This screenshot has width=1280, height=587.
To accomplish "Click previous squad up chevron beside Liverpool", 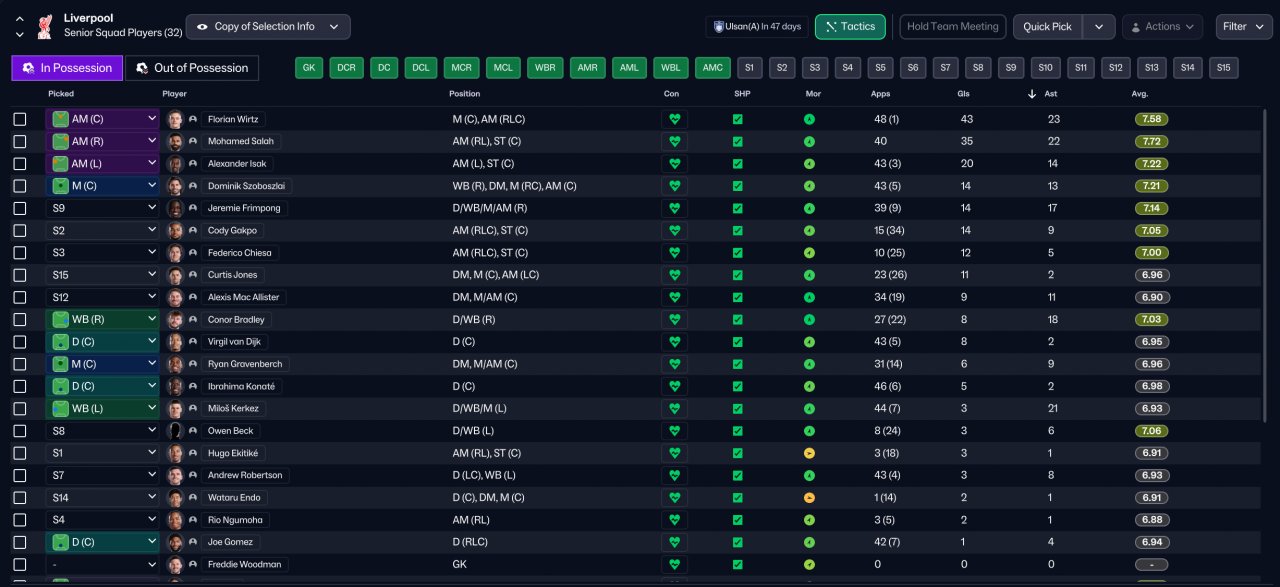I will [x=19, y=19].
